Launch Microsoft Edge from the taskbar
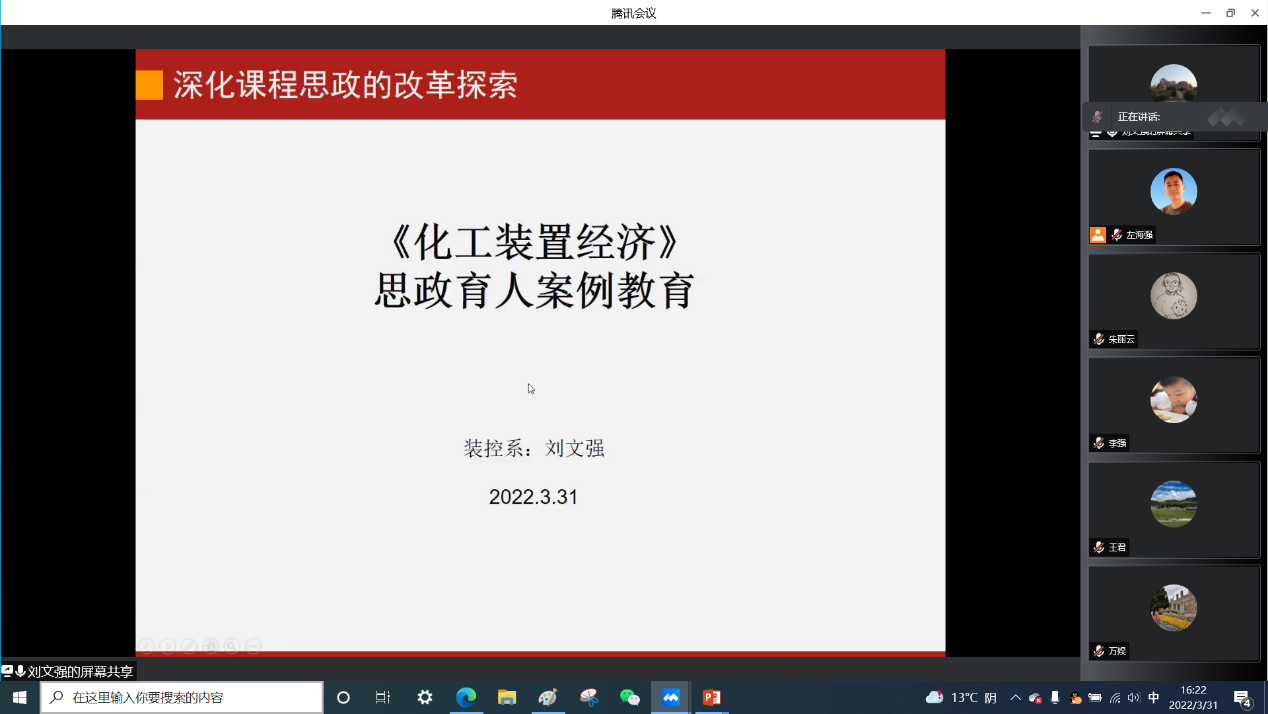The height and width of the screenshot is (714, 1268). pyautogui.click(x=466, y=697)
